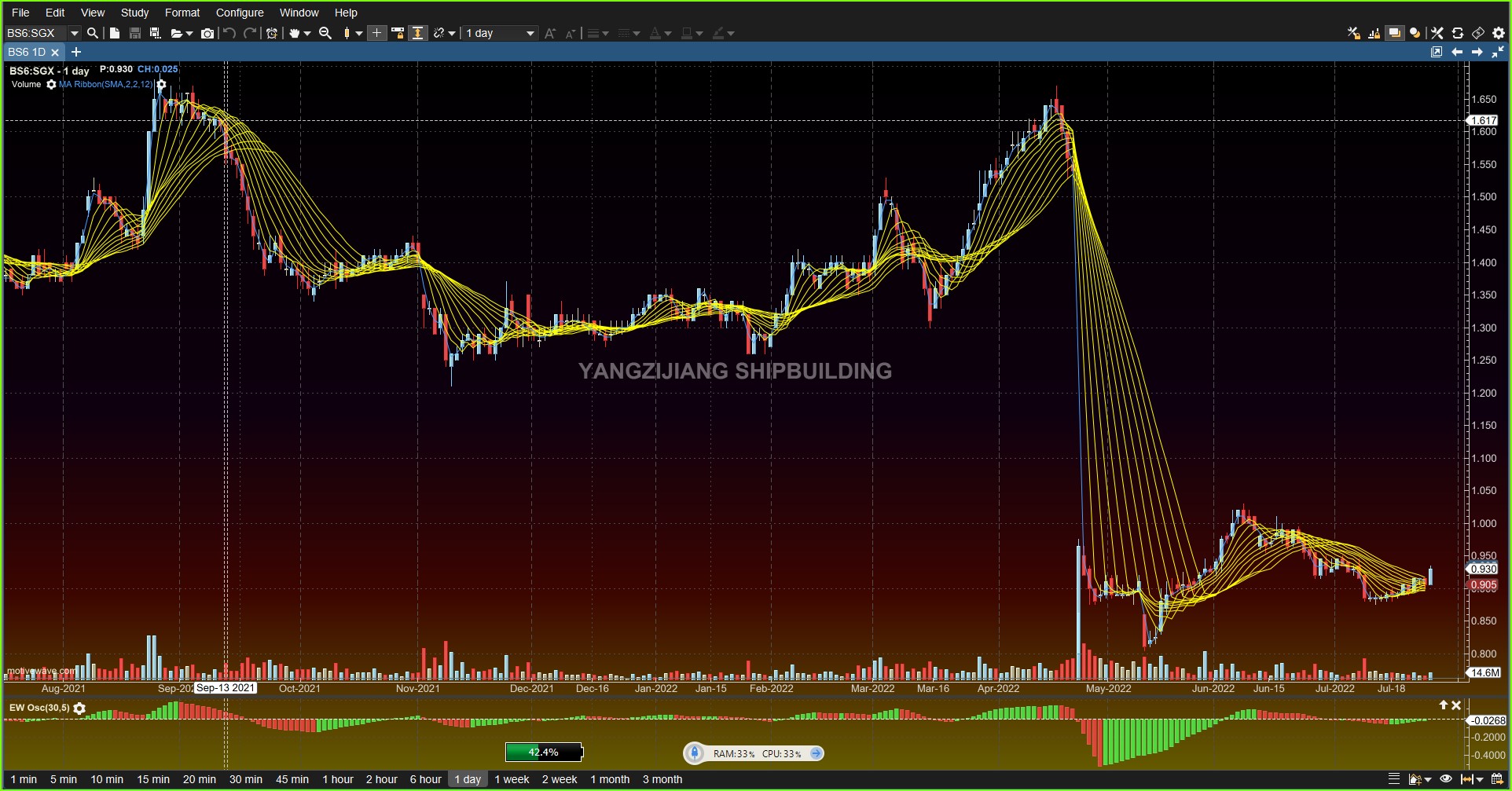This screenshot has height=791, width=1512.
Task: Toggle the overlapping windows layout button
Action: point(1395,33)
